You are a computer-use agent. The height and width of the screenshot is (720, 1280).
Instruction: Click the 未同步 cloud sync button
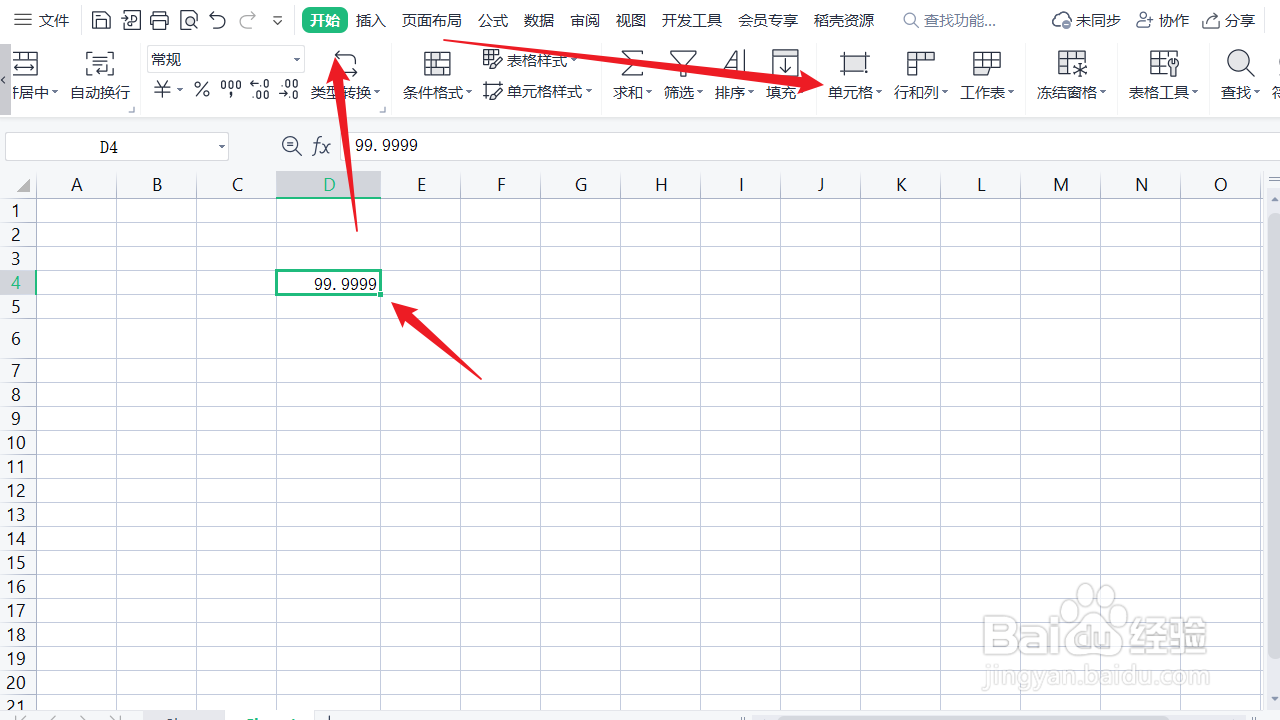tap(1086, 20)
